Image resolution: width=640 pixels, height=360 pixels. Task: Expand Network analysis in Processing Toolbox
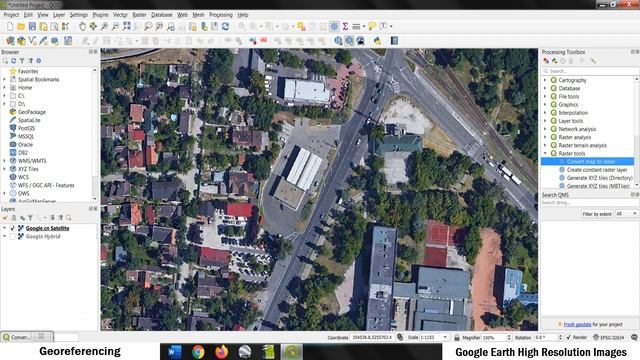tap(545, 129)
